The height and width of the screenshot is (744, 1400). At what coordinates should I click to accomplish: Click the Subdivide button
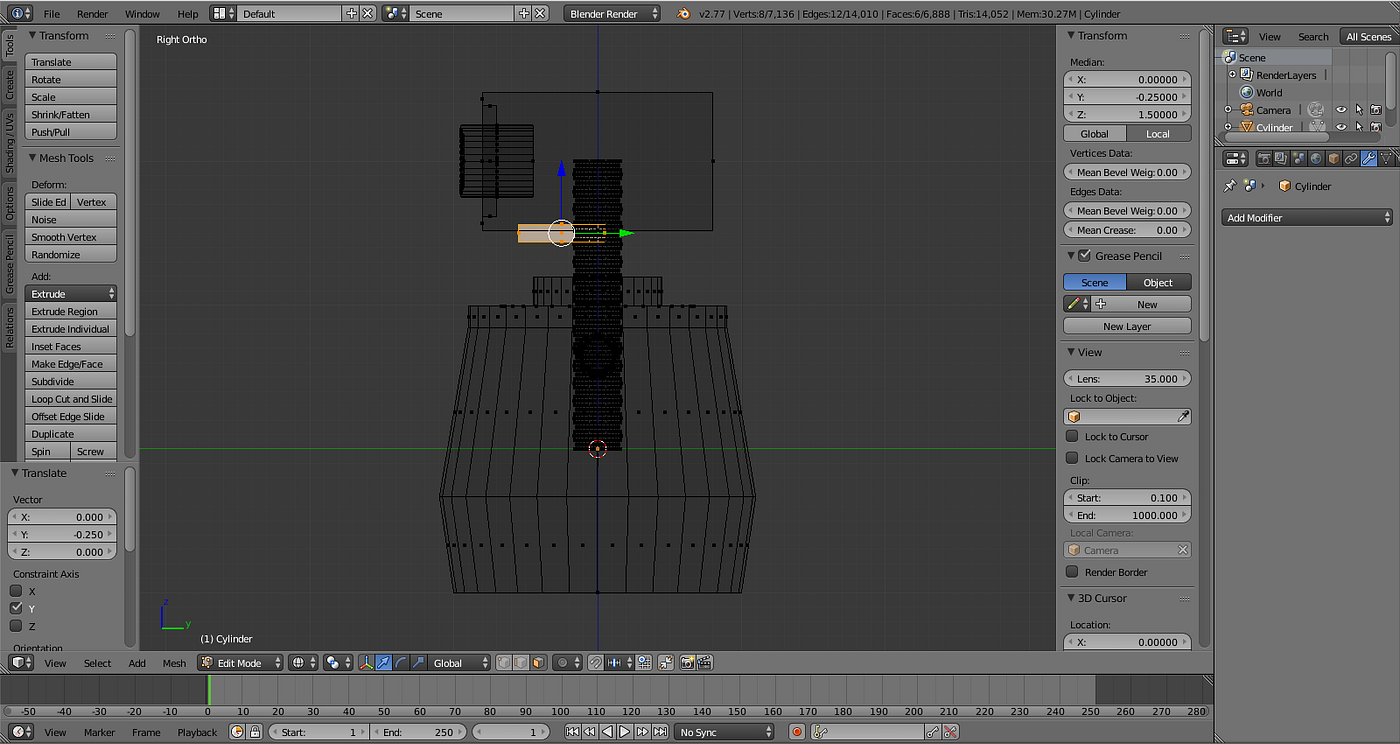click(71, 381)
